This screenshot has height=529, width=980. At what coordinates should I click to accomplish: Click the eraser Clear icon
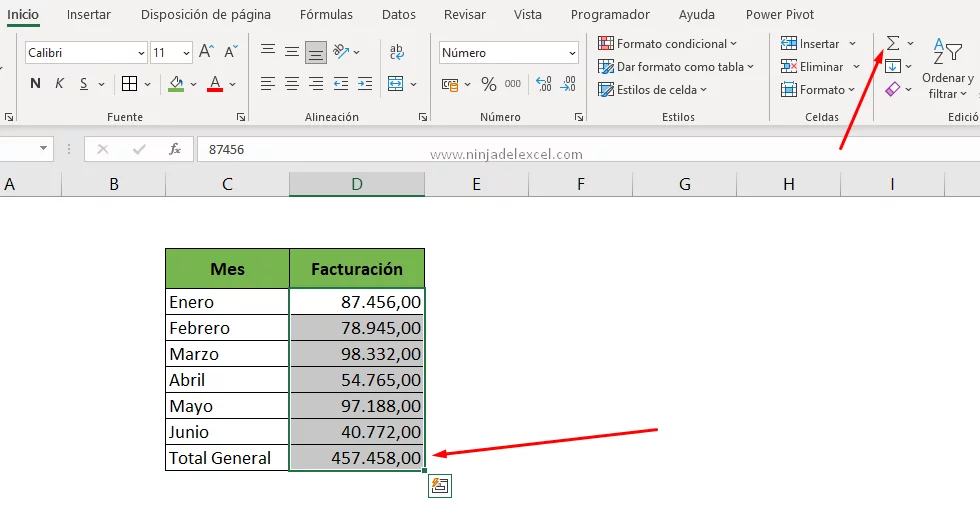coord(893,90)
